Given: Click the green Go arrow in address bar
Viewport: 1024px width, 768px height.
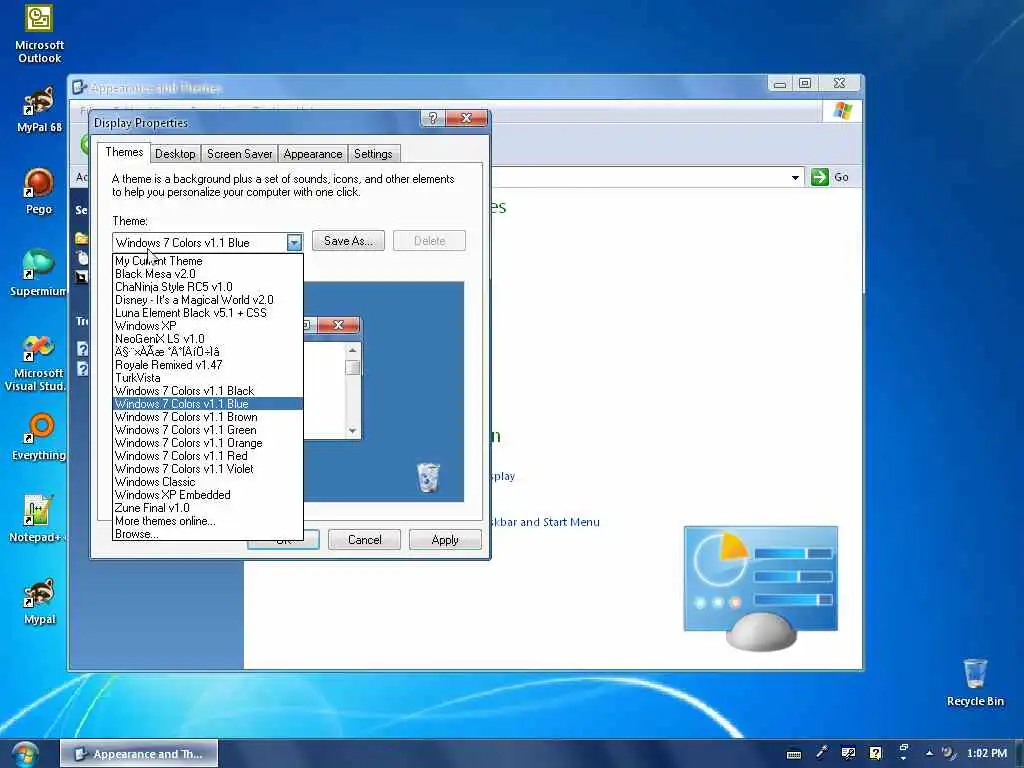Looking at the screenshot, I should pyautogui.click(x=820, y=177).
